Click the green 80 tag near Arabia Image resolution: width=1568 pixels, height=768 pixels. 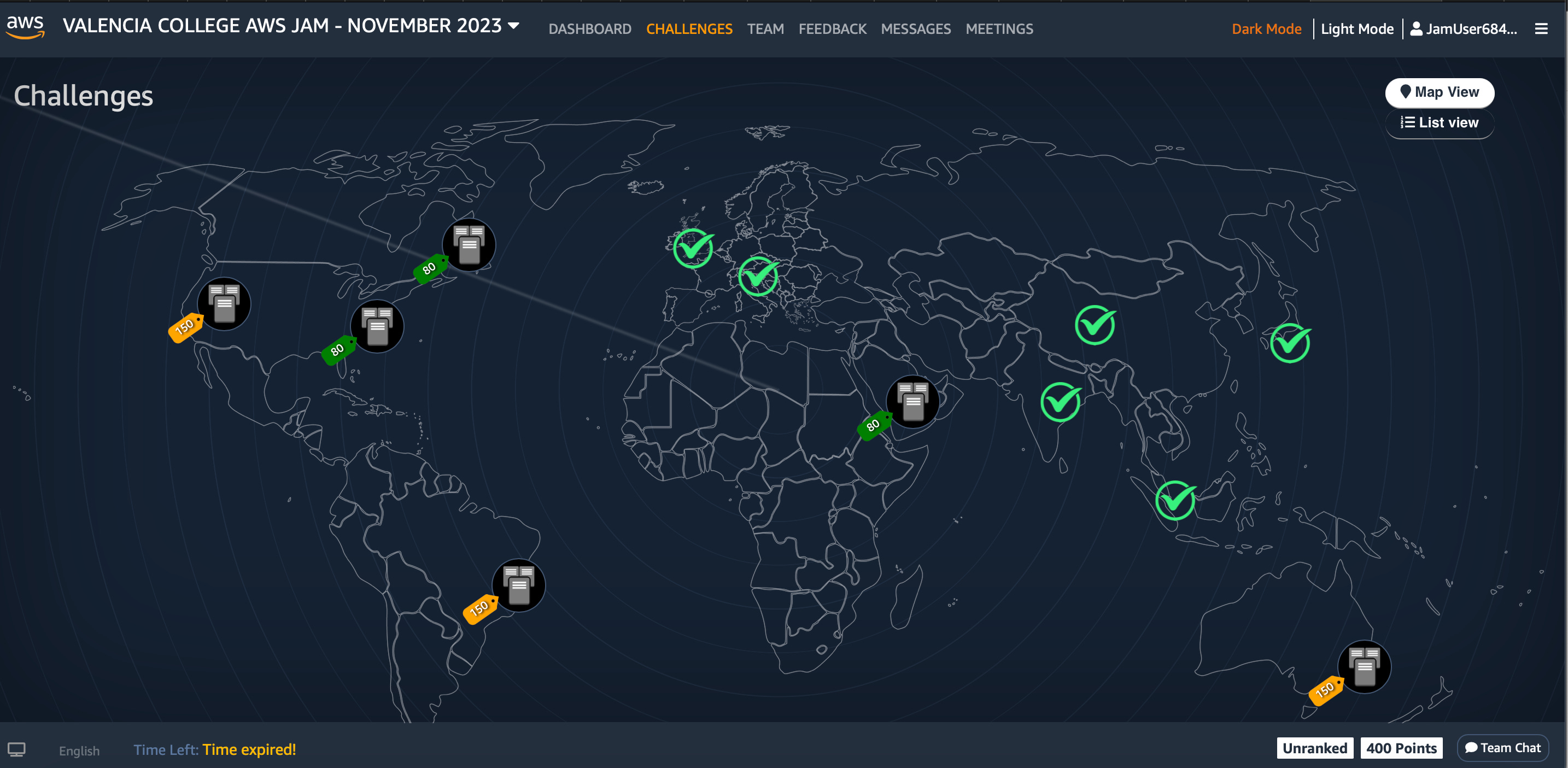pyautogui.click(x=874, y=425)
